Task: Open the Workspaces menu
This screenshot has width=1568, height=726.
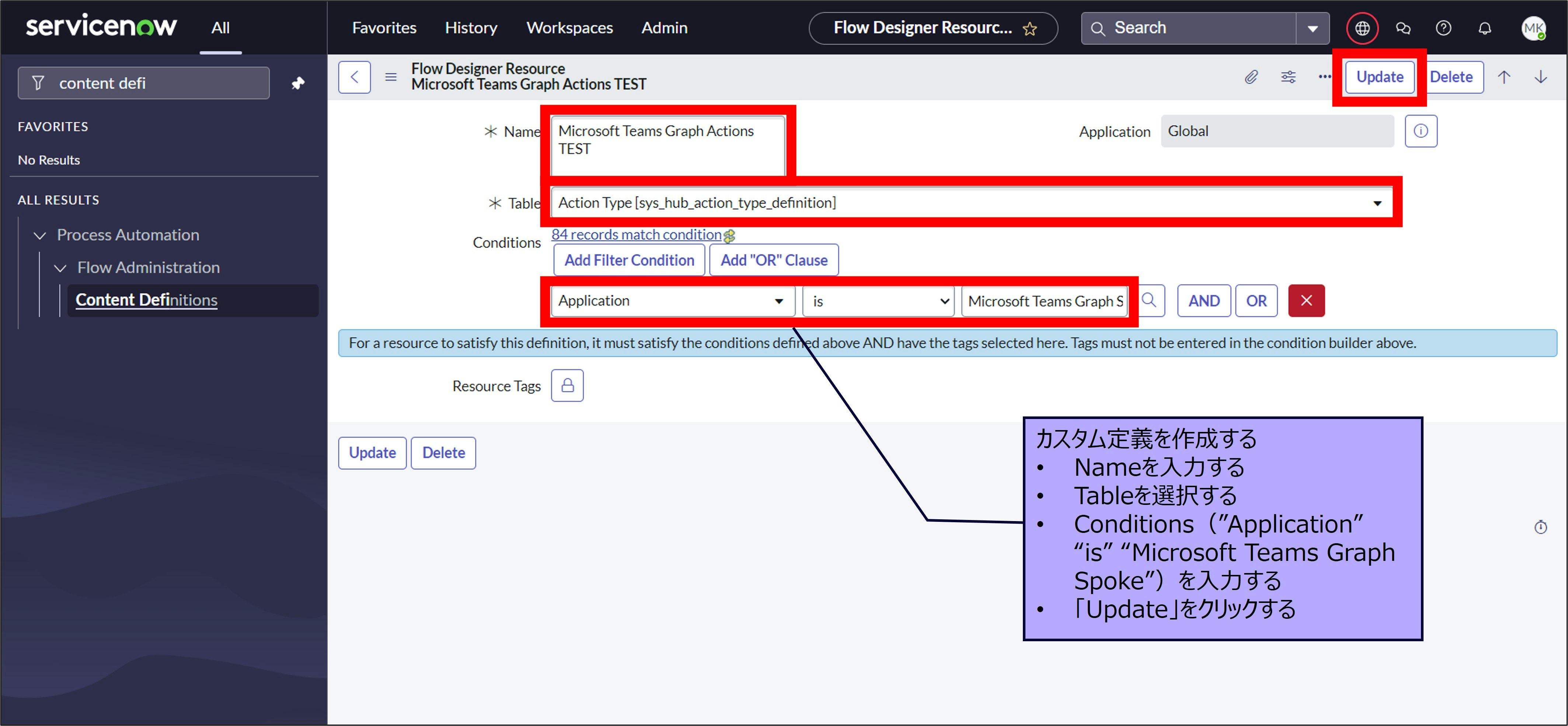Action: point(569,28)
